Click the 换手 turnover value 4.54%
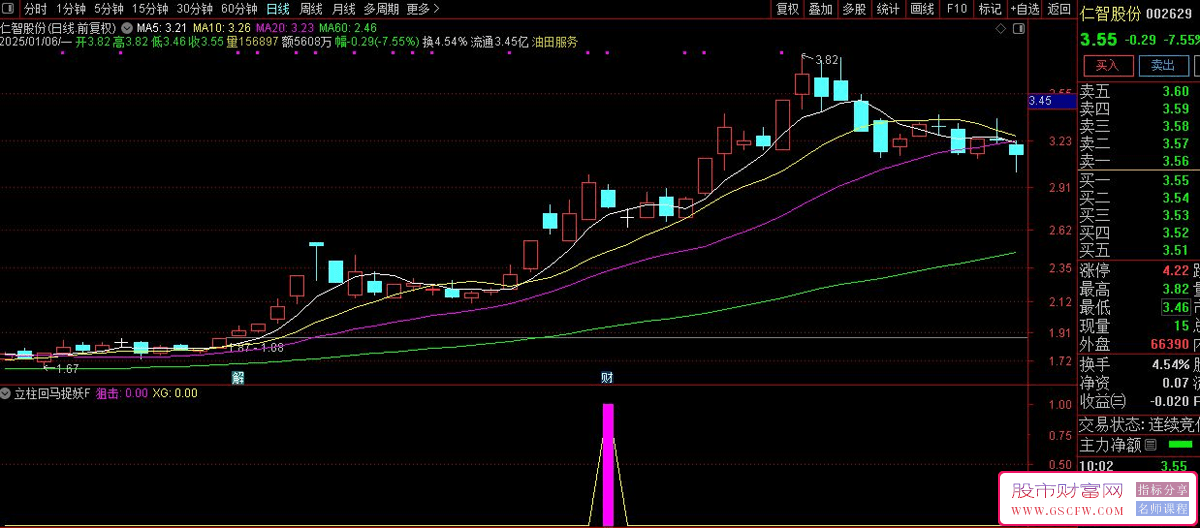 coord(1169,364)
